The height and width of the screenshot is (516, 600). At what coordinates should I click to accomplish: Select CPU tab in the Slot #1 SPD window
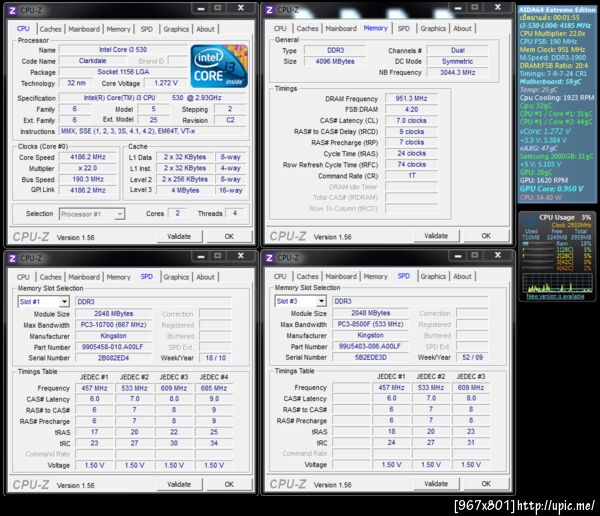pos(23,277)
